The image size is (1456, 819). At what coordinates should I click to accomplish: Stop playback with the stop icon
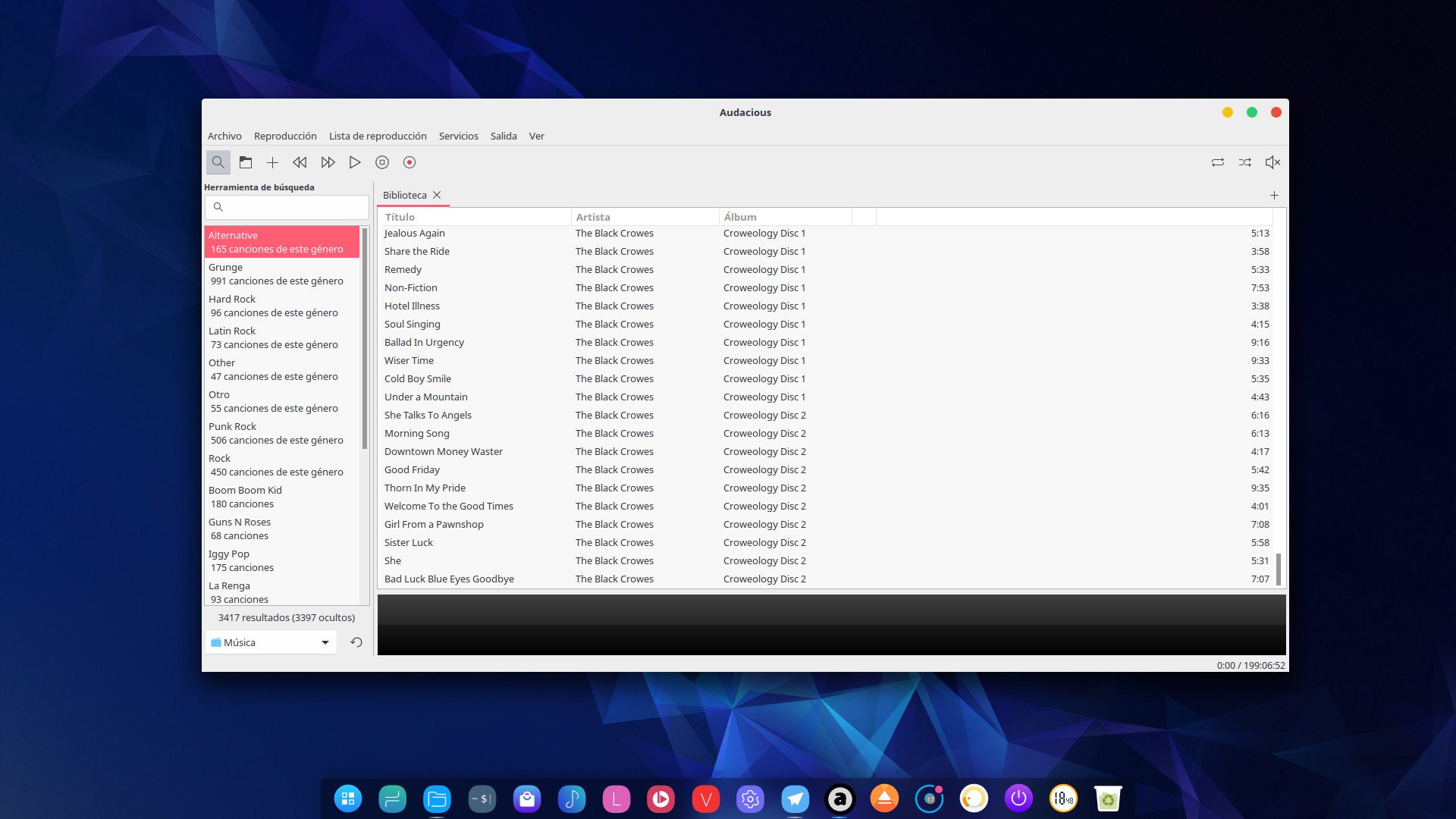coord(382,162)
